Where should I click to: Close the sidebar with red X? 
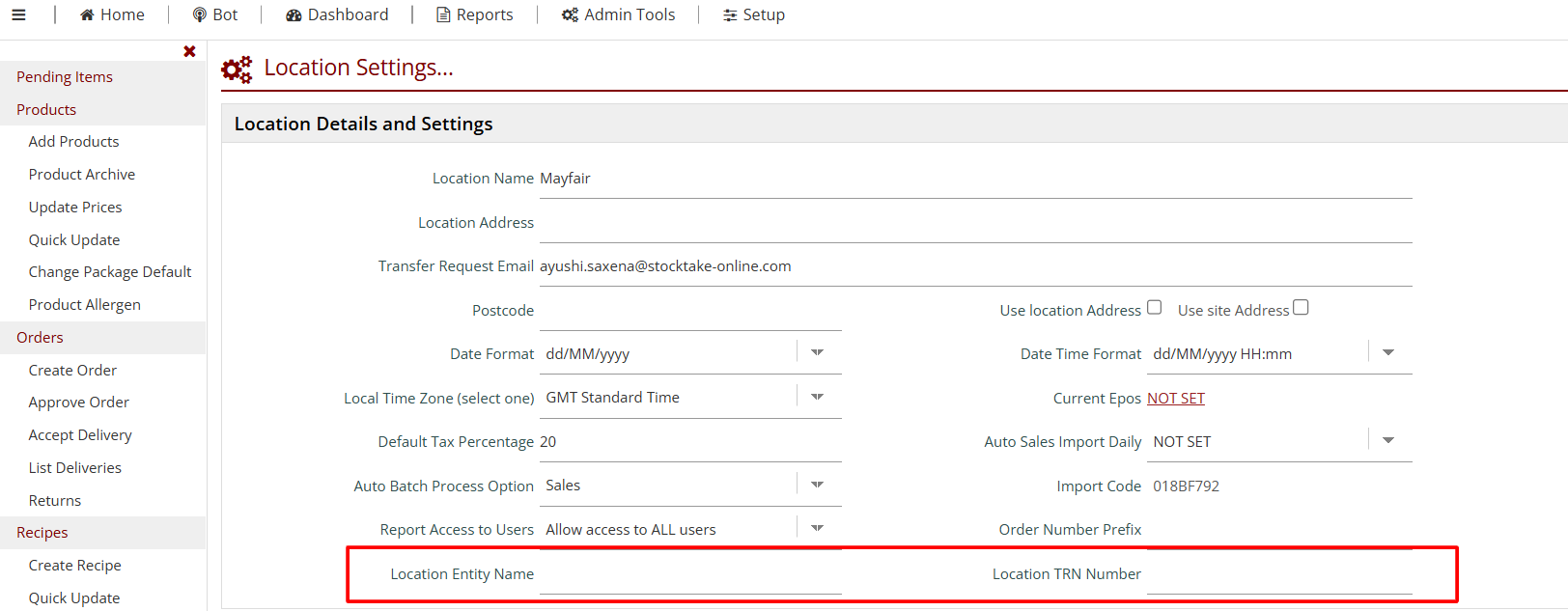[189, 51]
